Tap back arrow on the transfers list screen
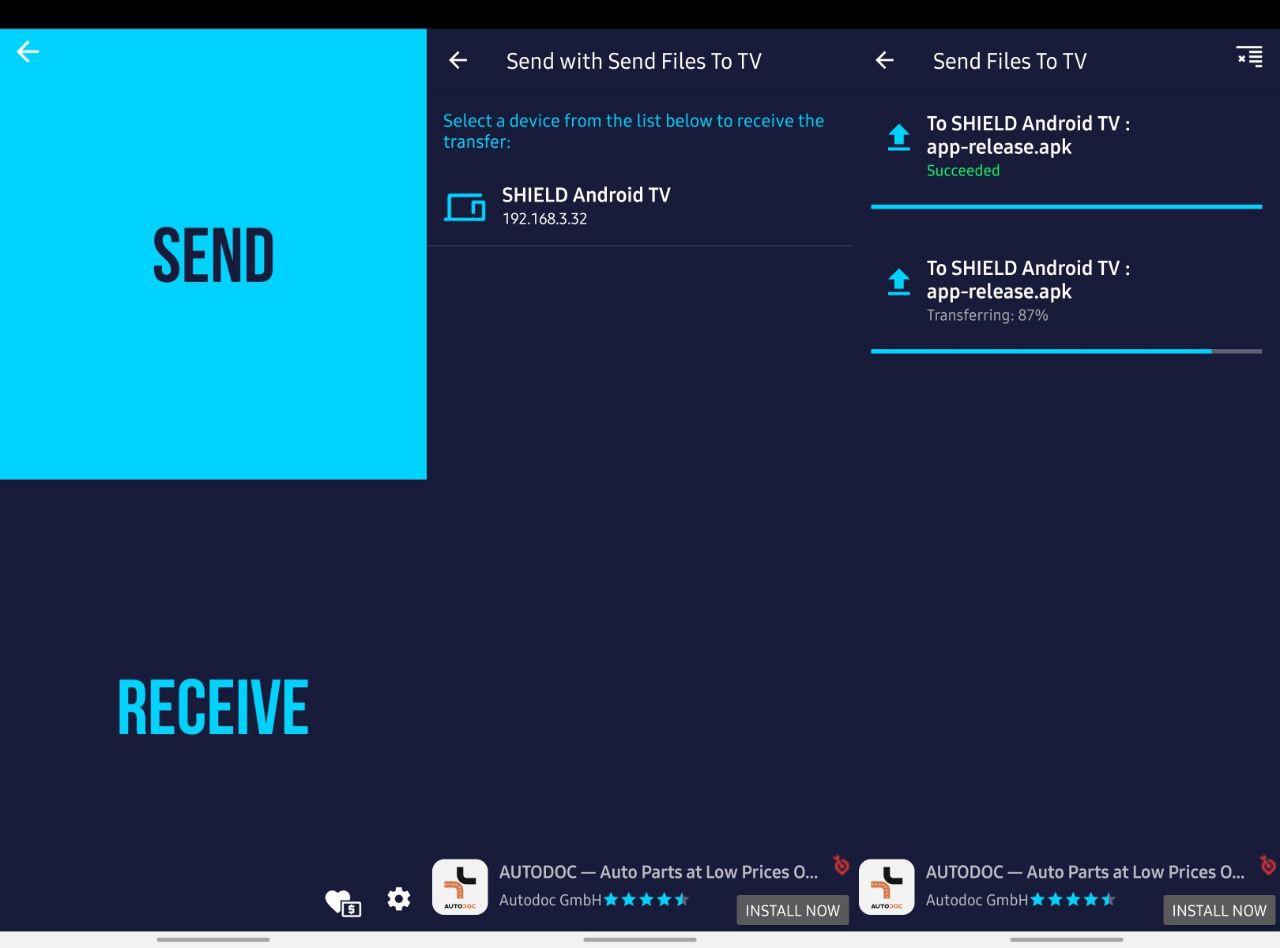Image resolution: width=1280 pixels, height=948 pixels. pos(884,61)
